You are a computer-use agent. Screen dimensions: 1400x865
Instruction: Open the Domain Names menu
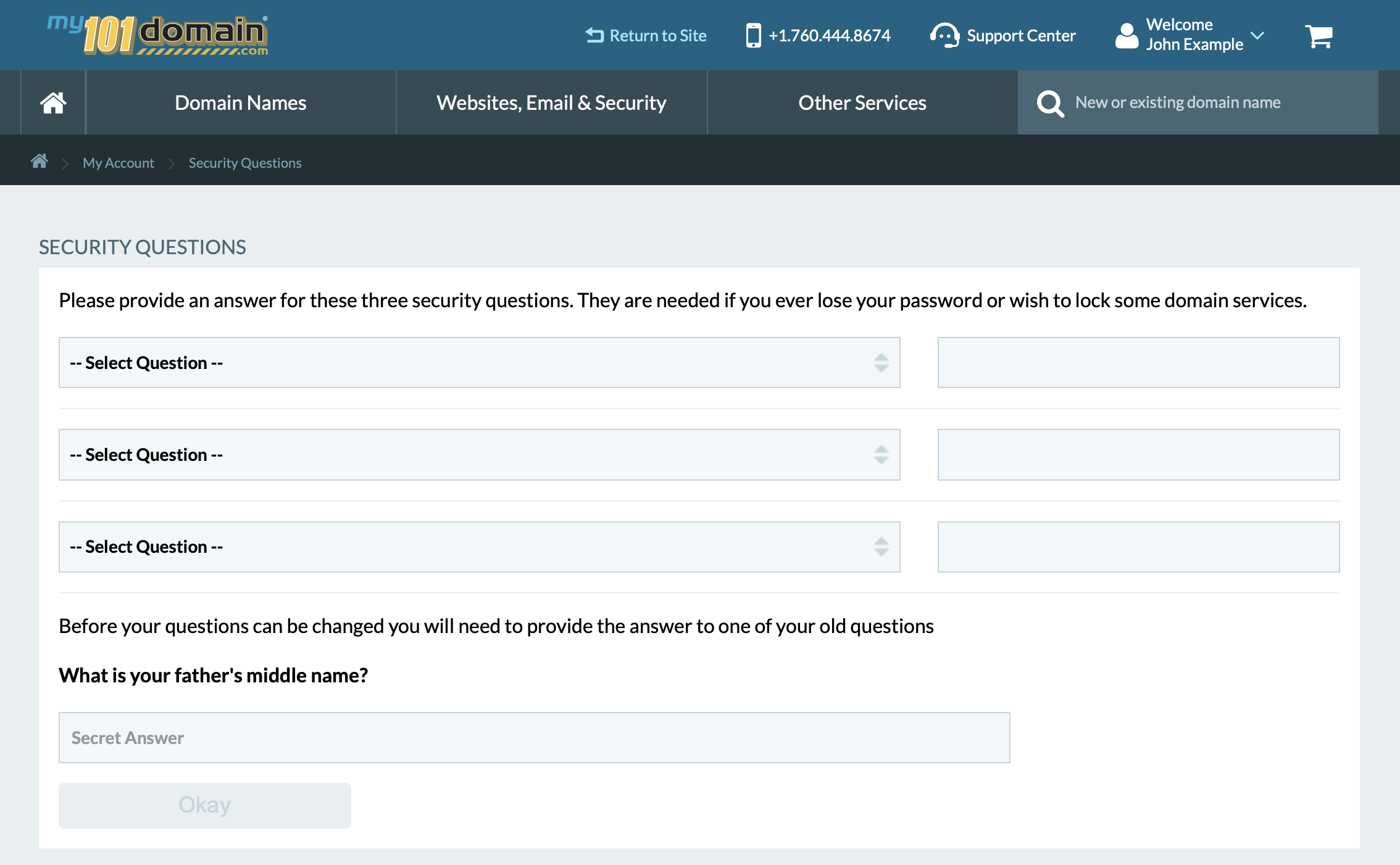pyautogui.click(x=241, y=102)
